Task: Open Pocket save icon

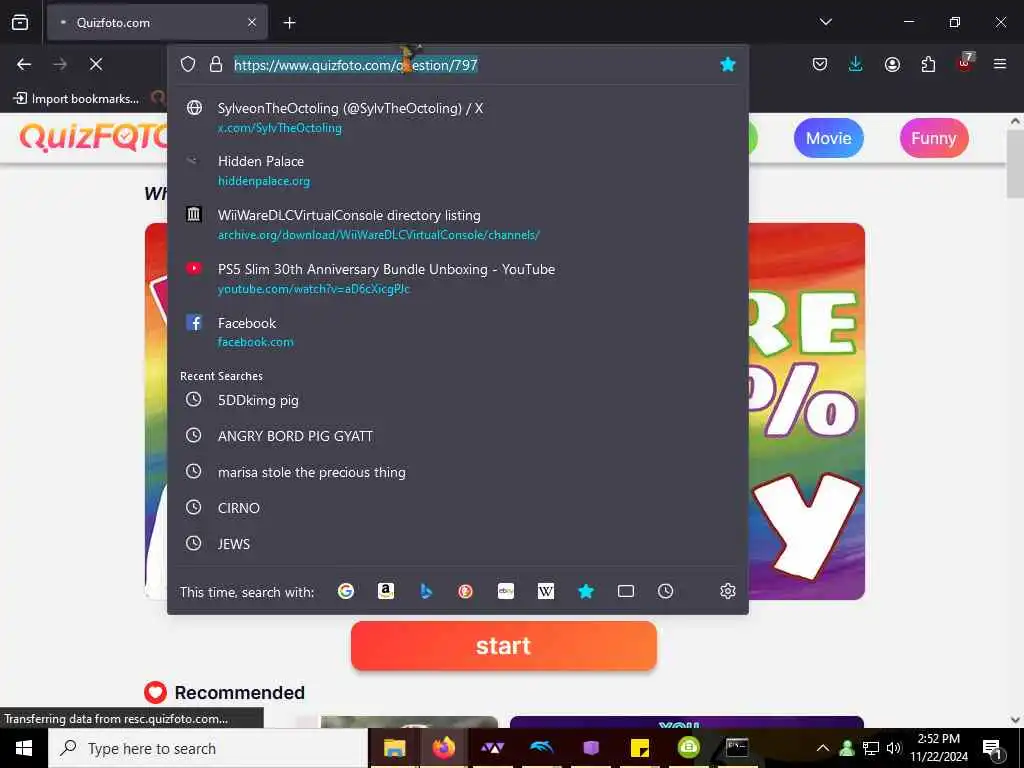Action: [820, 64]
